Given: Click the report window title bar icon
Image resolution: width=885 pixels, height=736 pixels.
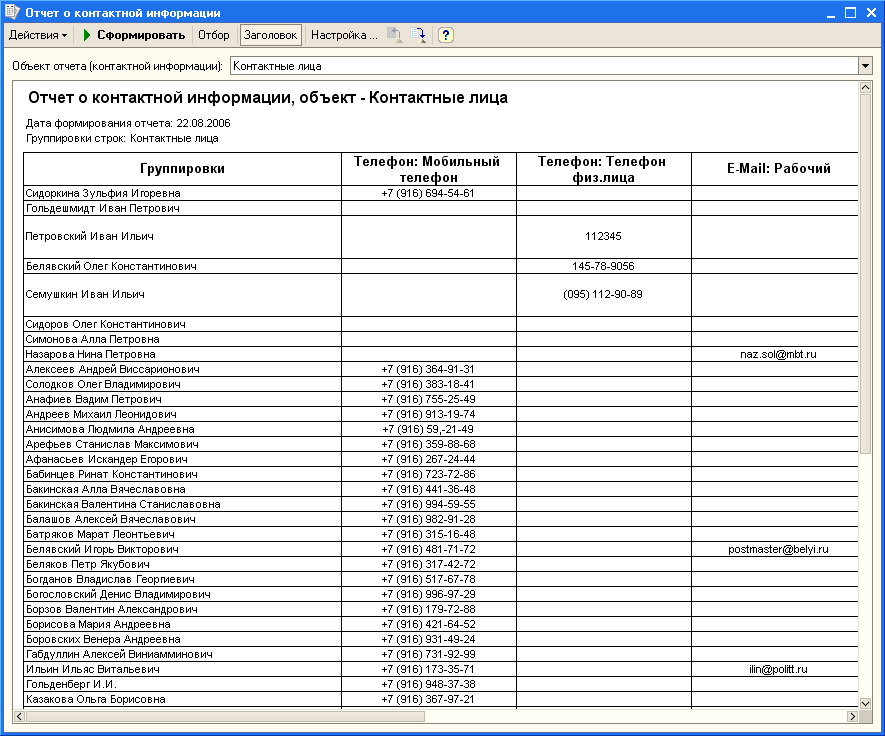Looking at the screenshot, I should point(12,13).
